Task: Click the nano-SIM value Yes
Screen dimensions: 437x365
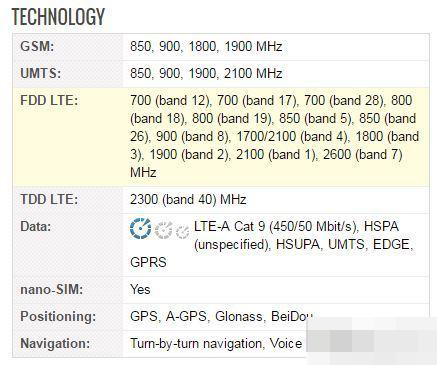Action: pos(140,289)
